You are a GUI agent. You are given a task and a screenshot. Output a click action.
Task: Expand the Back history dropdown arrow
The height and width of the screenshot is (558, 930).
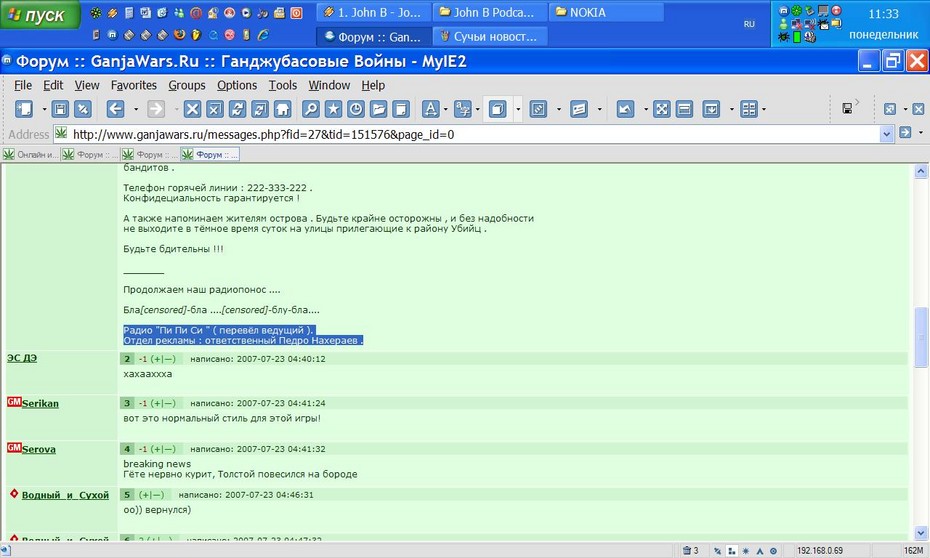point(136,109)
